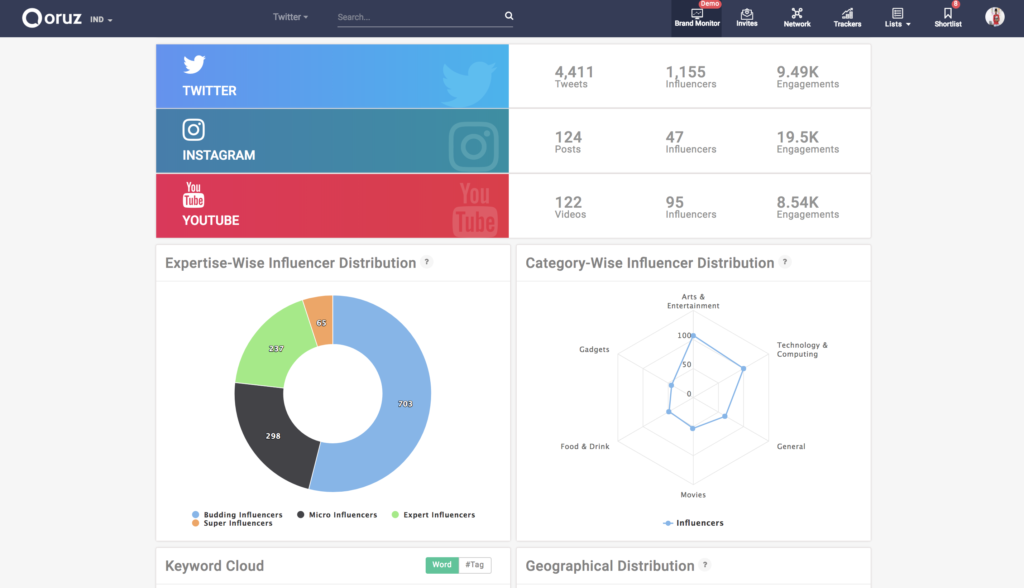Open the Invites icon
This screenshot has width=1024, height=588.
pyautogui.click(x=747, y=18)
